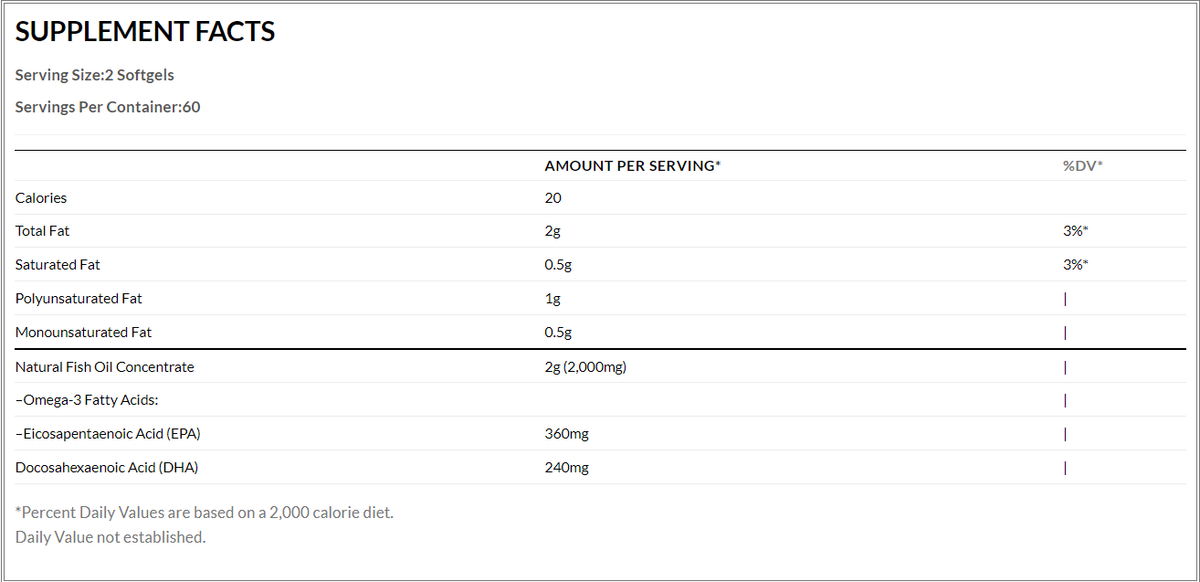Click the AMOUNT PER SERVING column header

click(633, 165)
